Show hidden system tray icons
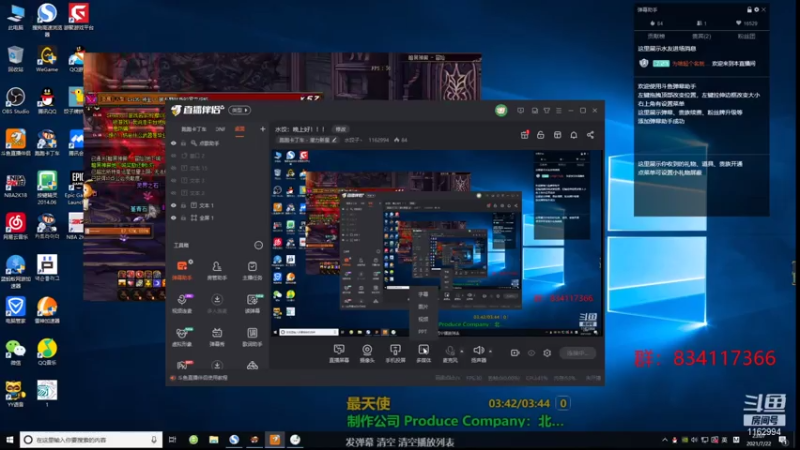 click(665, 440)
